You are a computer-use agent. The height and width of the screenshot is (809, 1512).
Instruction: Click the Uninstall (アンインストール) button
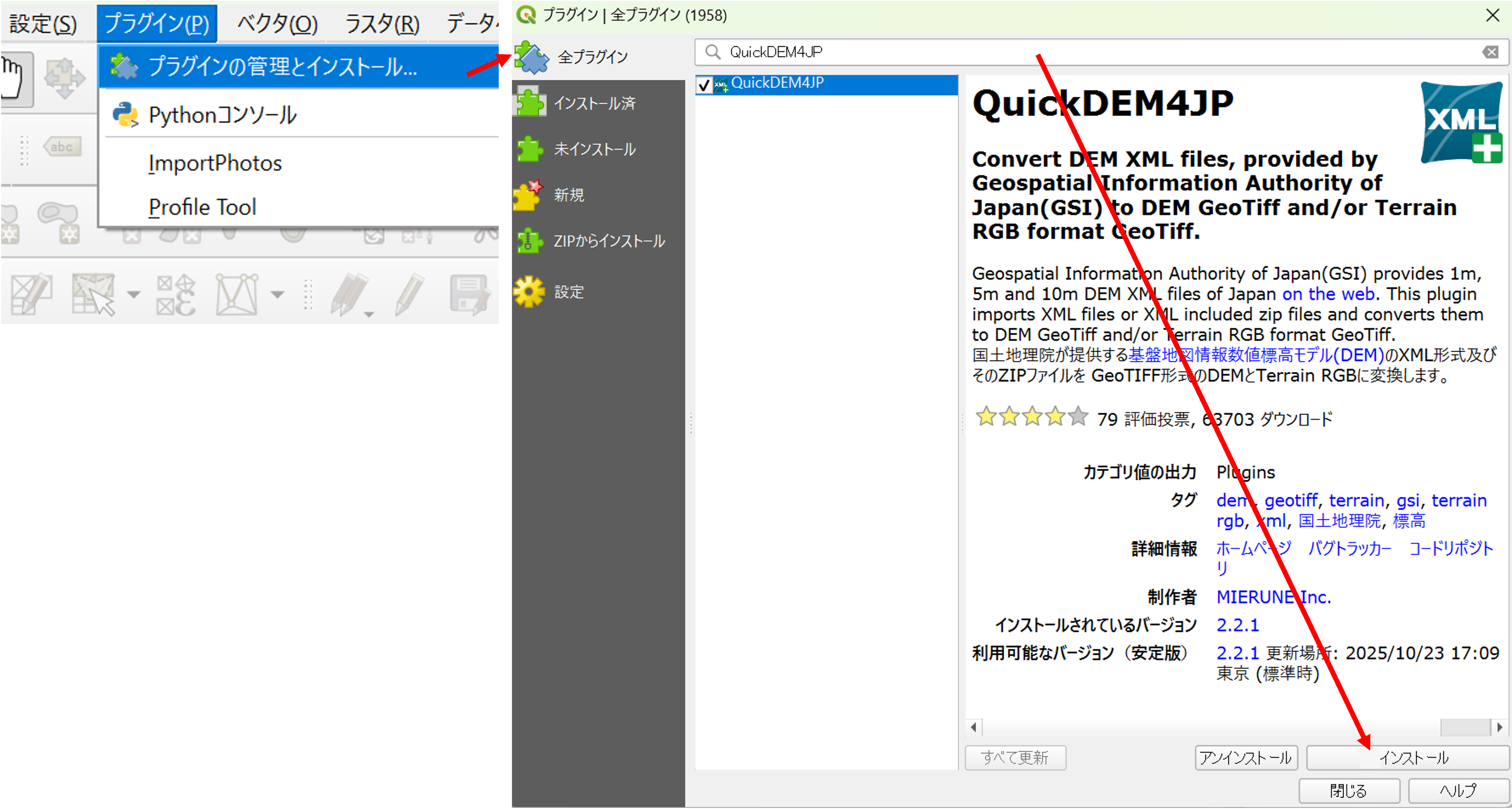(x=1245, y=758)
